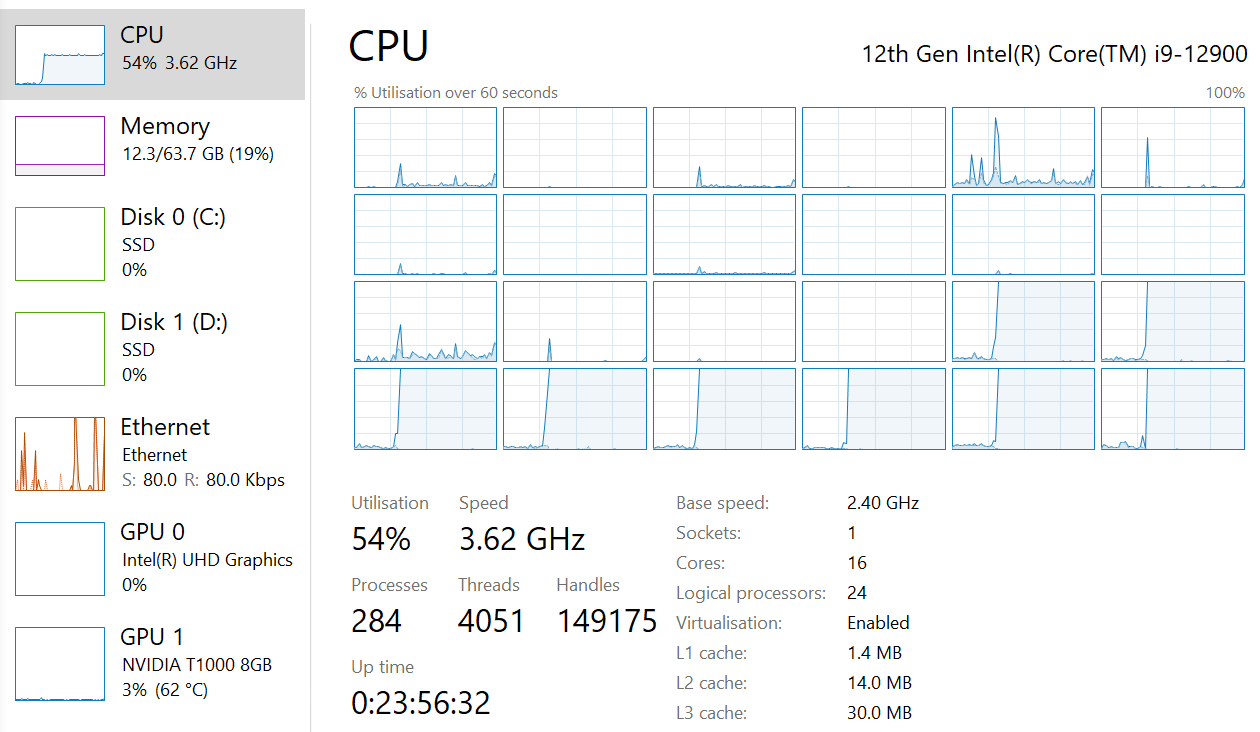The width and height of the screenshot is (1260, 732).
Task: Click the Memory sidebar label
Action: [165, 126]
